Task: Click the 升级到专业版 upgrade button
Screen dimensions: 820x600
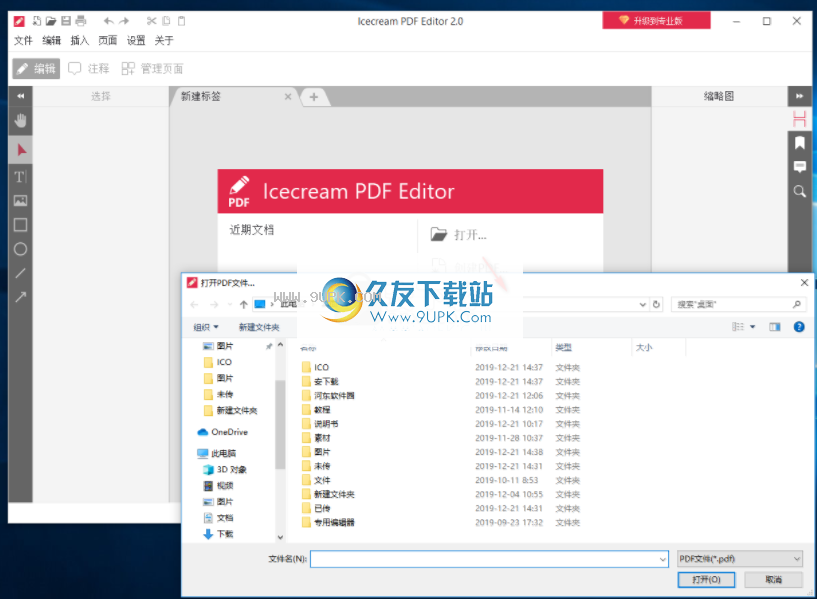Action: (657, 21)
